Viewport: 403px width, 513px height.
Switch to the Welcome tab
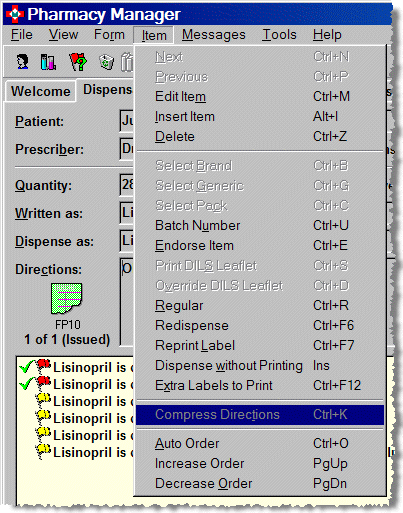40,91
